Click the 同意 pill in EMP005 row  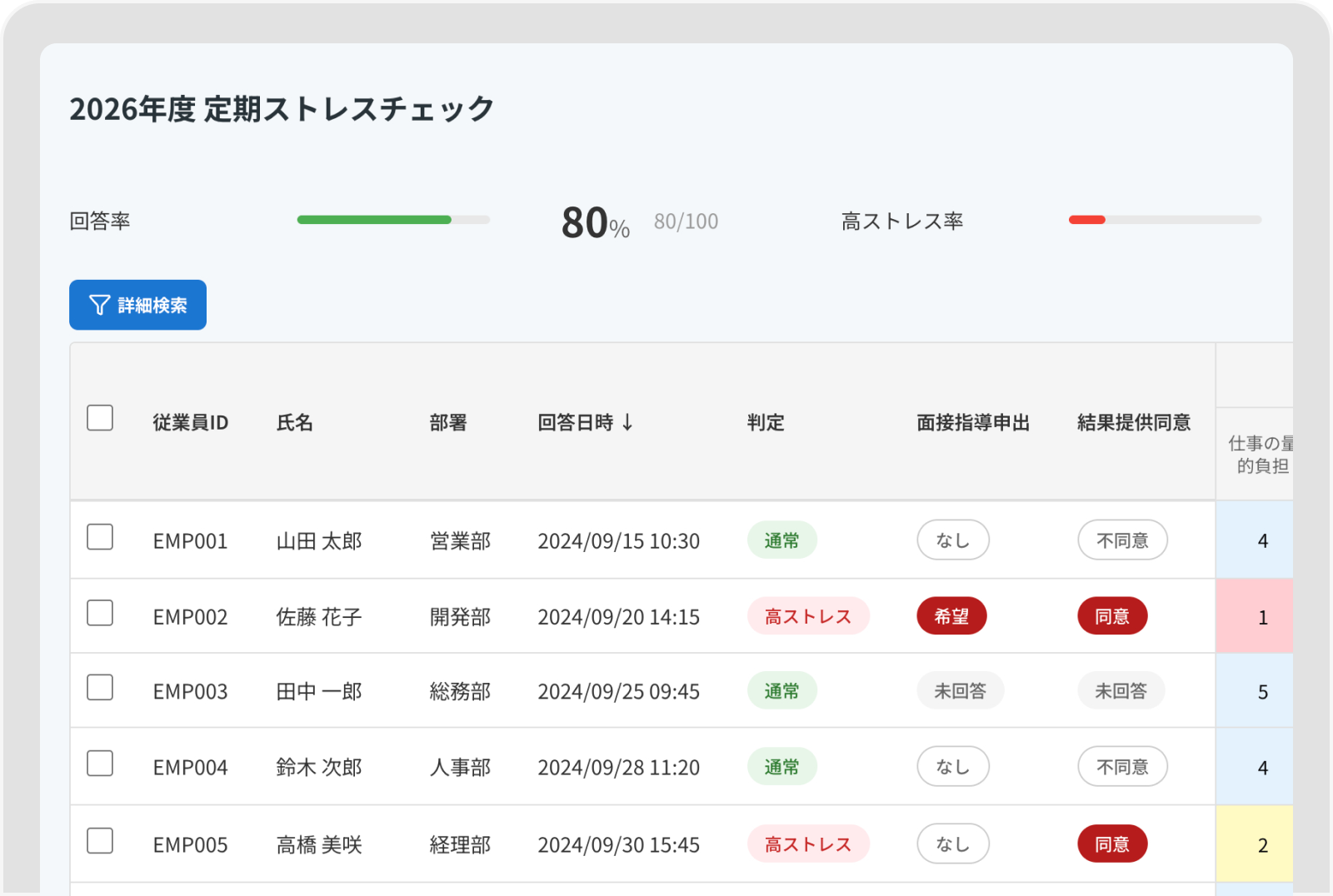(x=1112, y=844)
